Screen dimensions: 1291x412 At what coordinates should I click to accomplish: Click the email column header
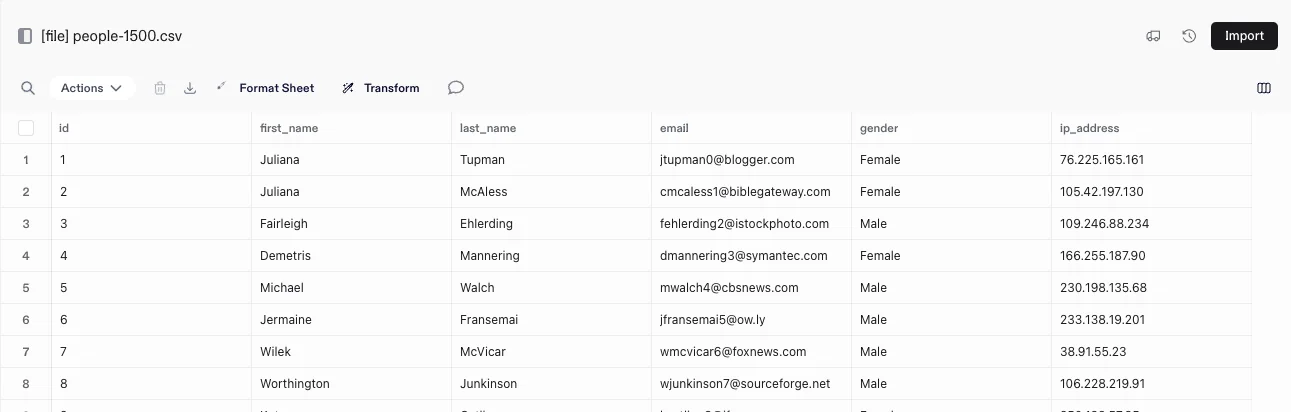[x=674, y=128]
